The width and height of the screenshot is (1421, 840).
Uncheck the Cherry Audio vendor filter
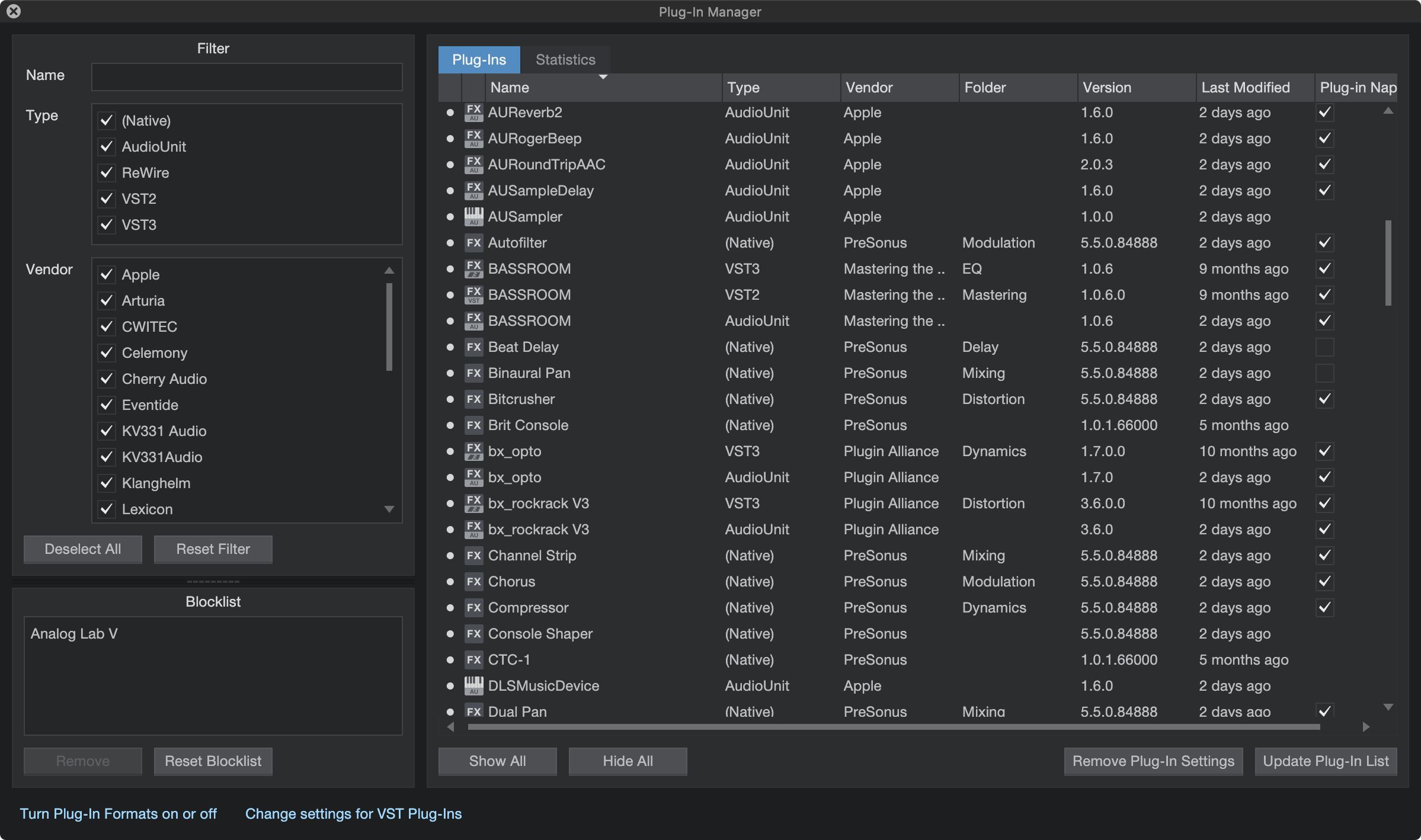(107, 379)
